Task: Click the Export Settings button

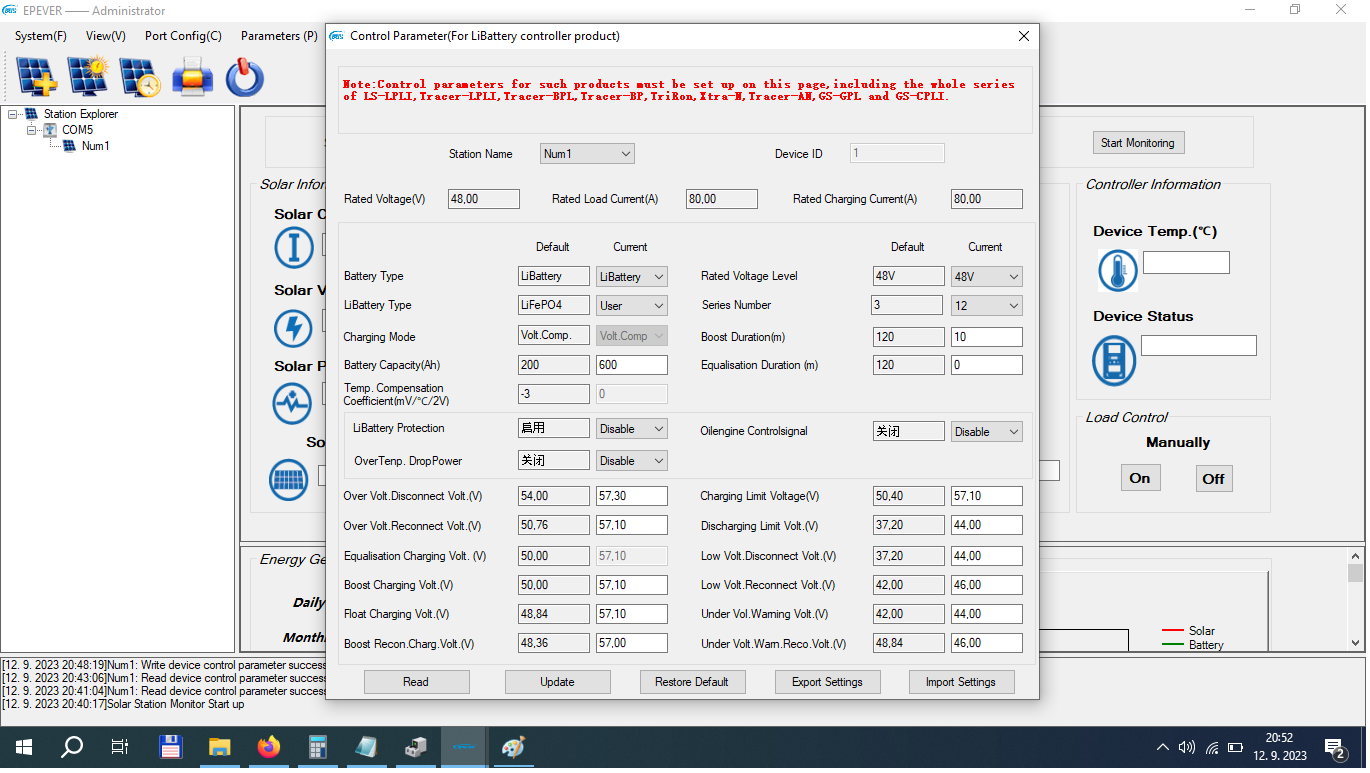Action: click(827, 682)
